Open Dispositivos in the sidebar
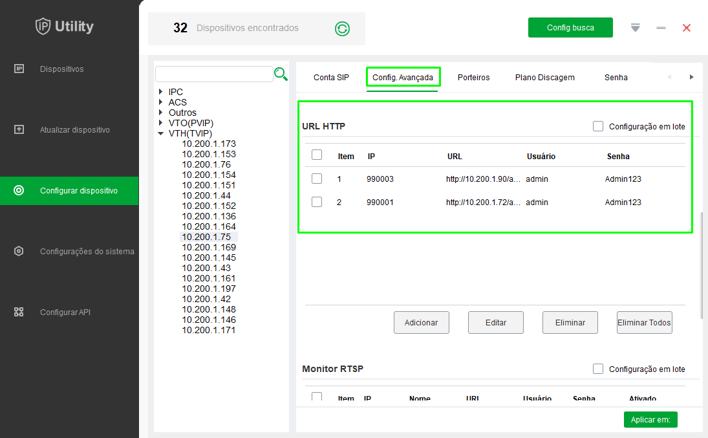Viewport: 708px width, 438px height. pyautogui.click(x=61, y=69)
